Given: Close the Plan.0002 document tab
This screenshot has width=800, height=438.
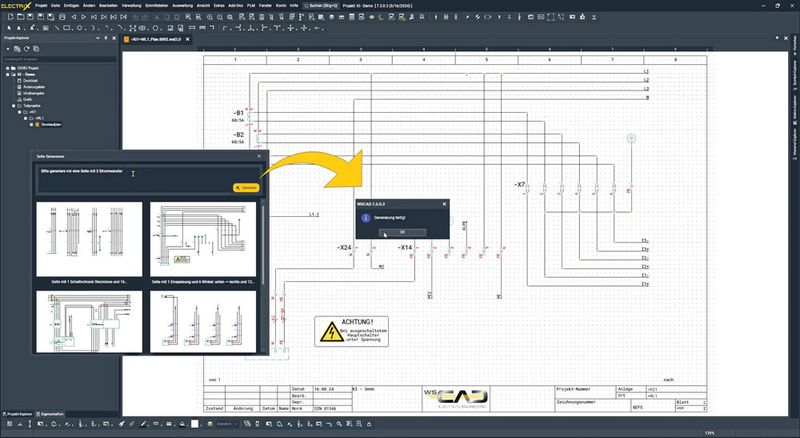Looking at the screenshot, I should pyautogui.click(x=187, y=39).
